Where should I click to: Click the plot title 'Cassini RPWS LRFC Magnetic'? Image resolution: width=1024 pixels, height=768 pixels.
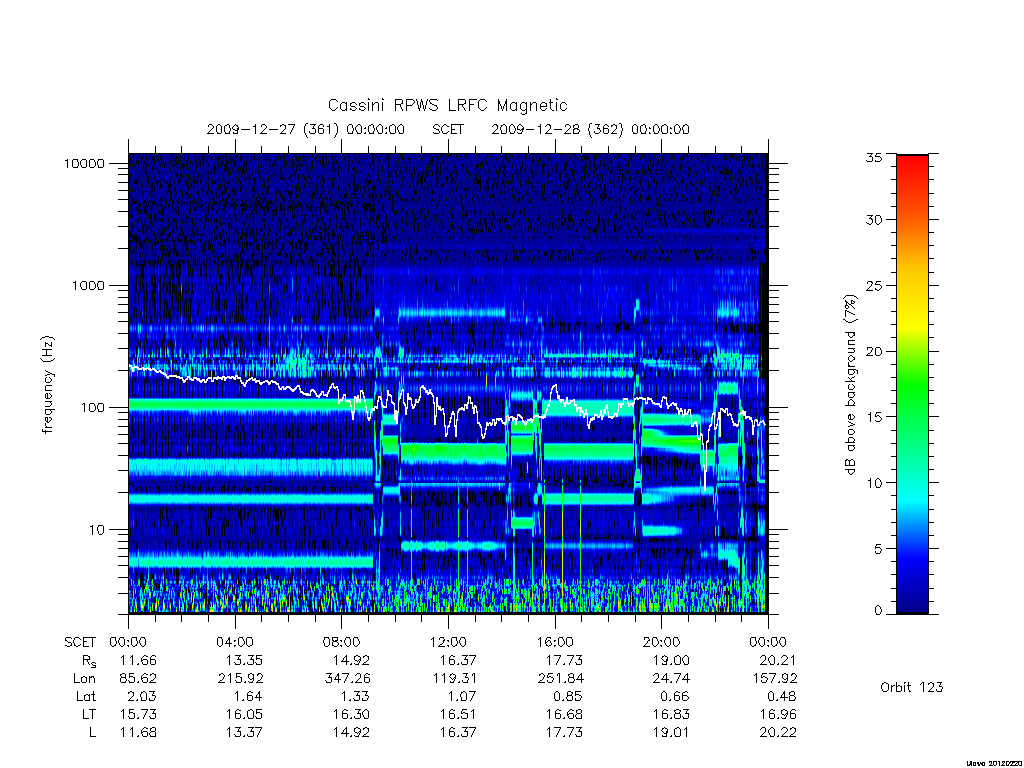(447, 105)
